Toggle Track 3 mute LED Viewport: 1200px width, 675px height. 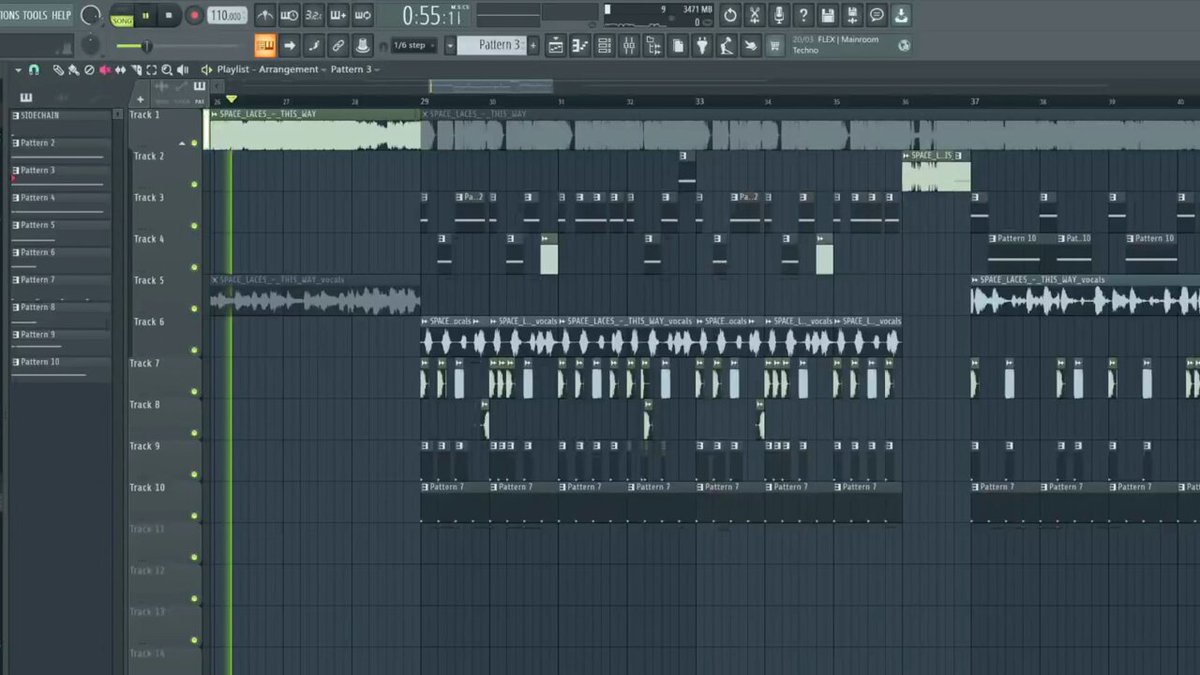point(194,226)
